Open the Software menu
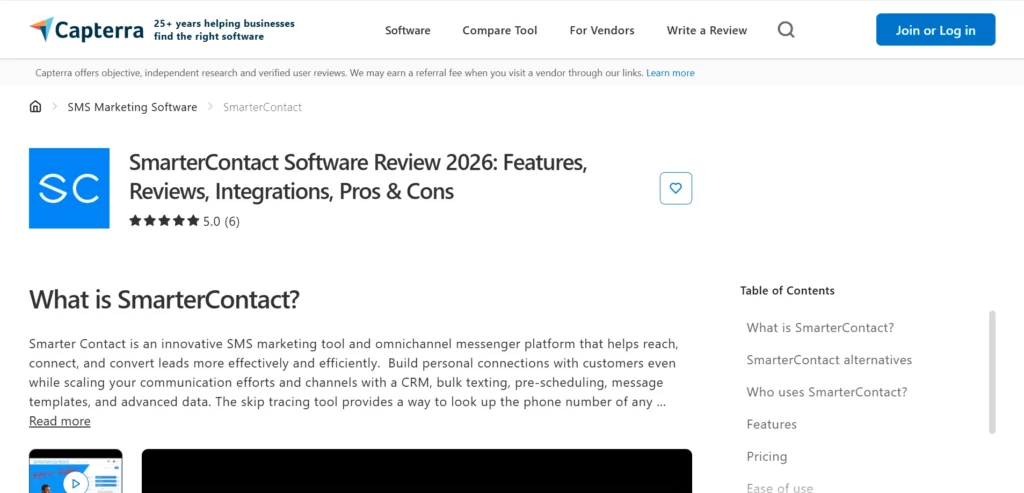The height and width of the screenshot is (493, 1024). click(x=408, y=30)
